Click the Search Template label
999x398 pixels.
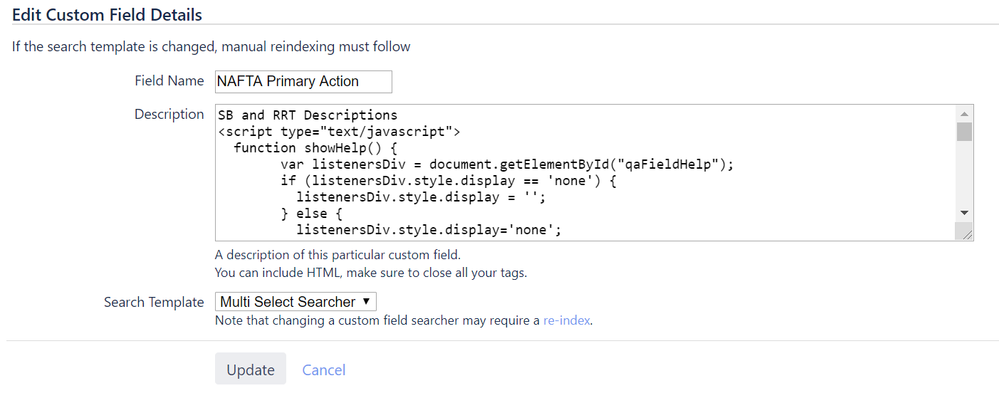[154, 302]
